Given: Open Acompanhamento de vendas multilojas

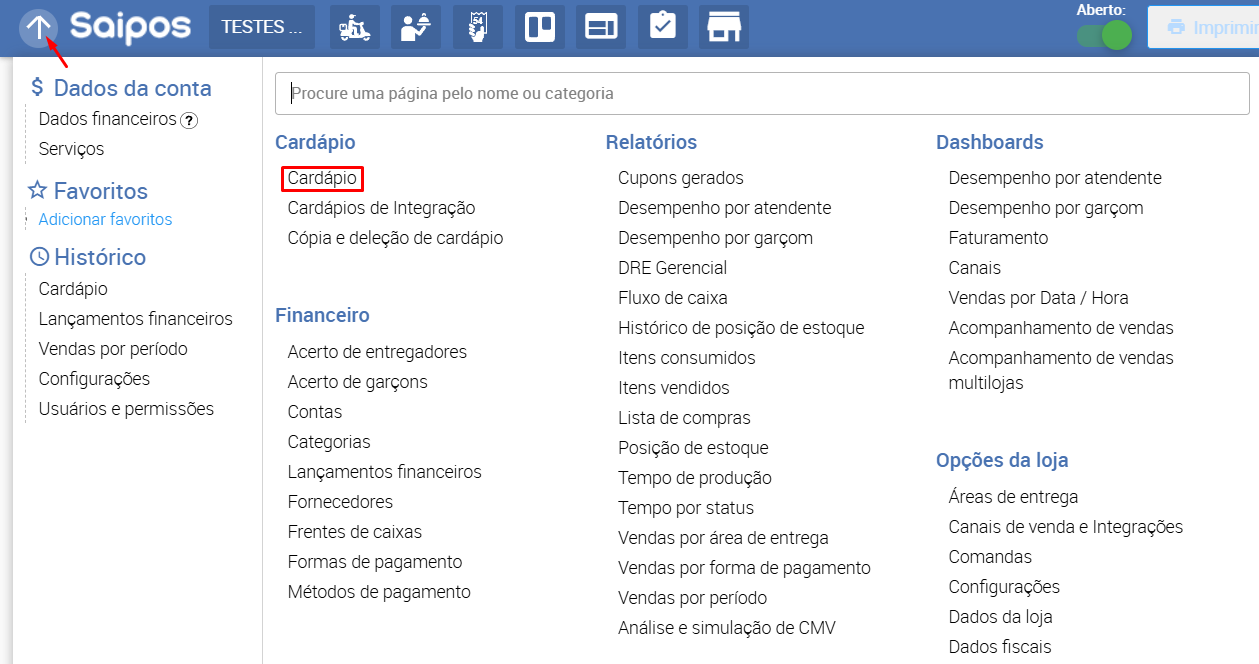Looking at the screenshot, I should pos(1061,370).
